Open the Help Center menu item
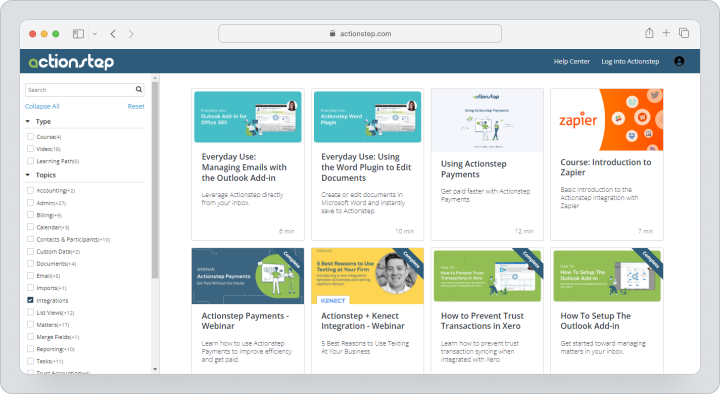 coord(571,61)
